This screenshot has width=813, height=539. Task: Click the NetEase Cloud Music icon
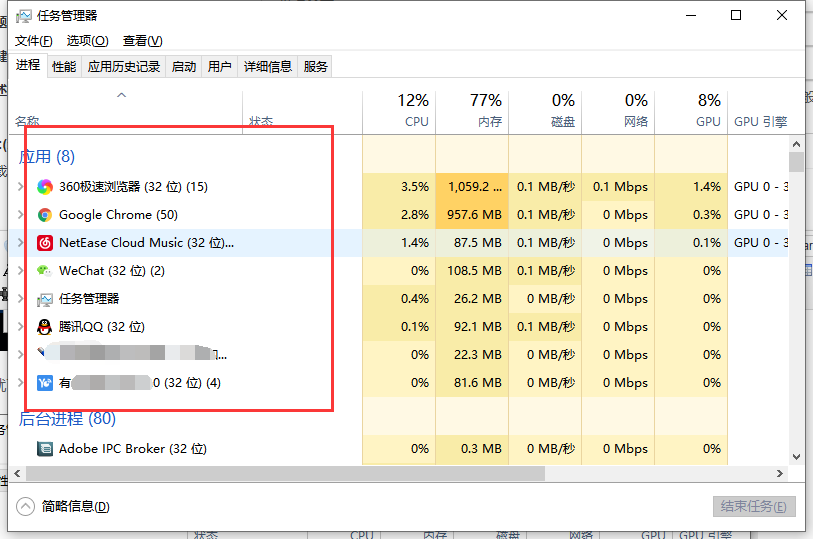[45, 243]
